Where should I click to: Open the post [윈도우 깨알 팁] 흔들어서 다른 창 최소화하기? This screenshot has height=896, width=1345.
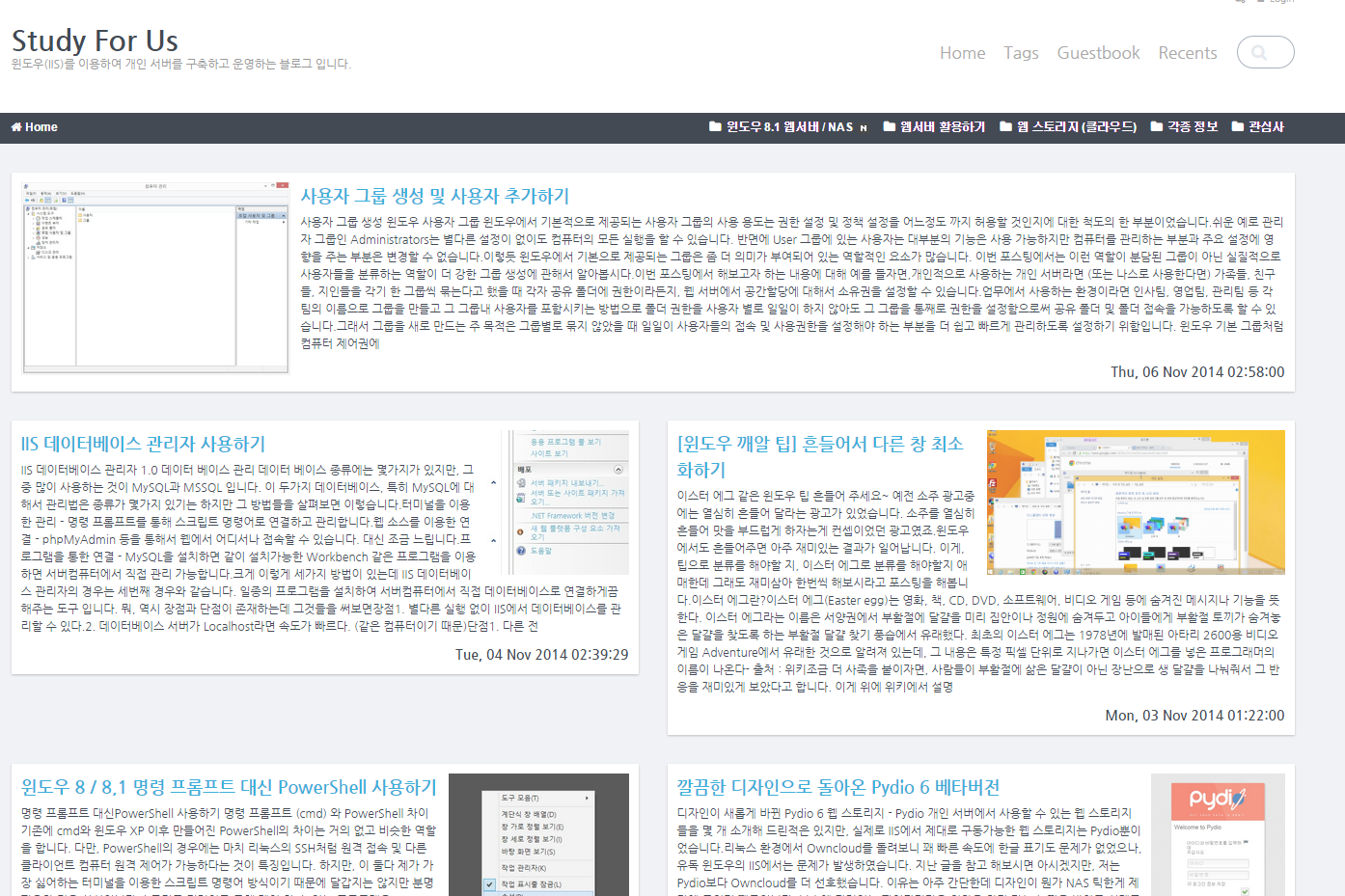(820, 456)
